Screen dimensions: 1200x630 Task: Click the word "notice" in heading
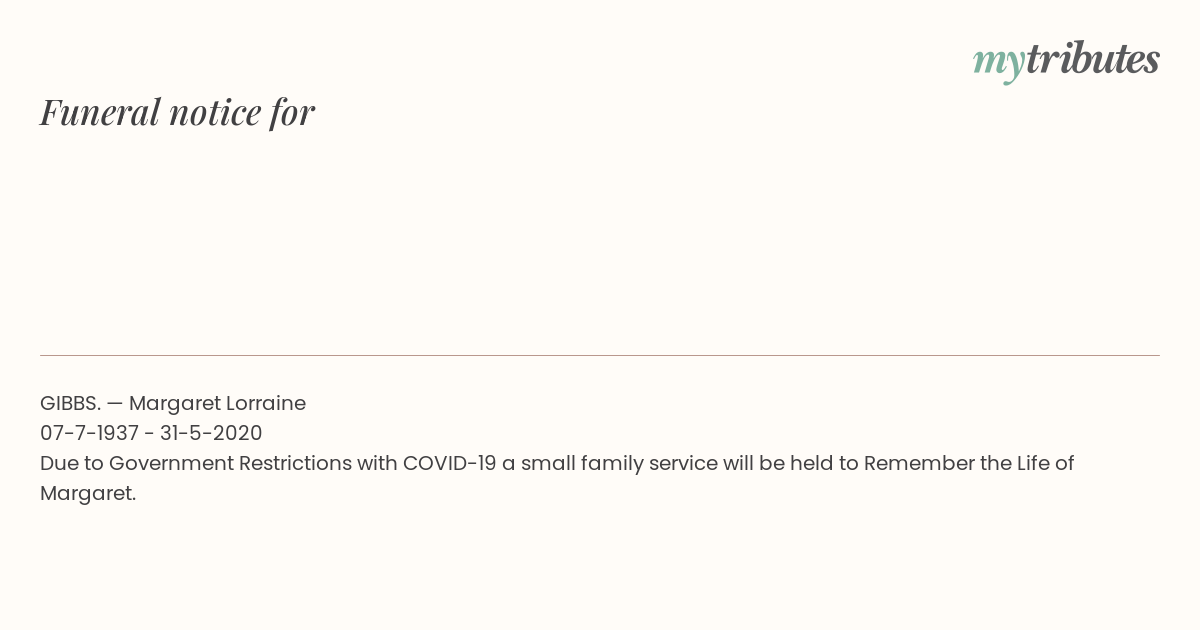click(x=215, y=112)
